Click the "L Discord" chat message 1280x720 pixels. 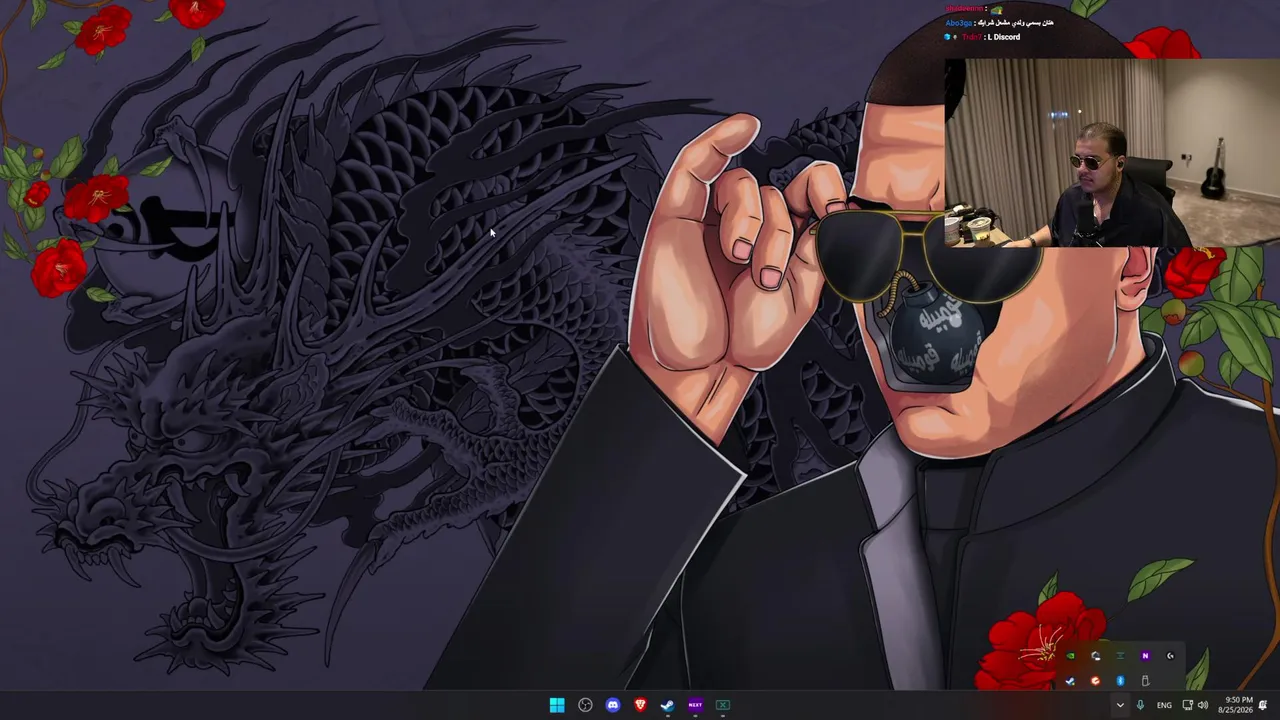[x=1003, y=37]
